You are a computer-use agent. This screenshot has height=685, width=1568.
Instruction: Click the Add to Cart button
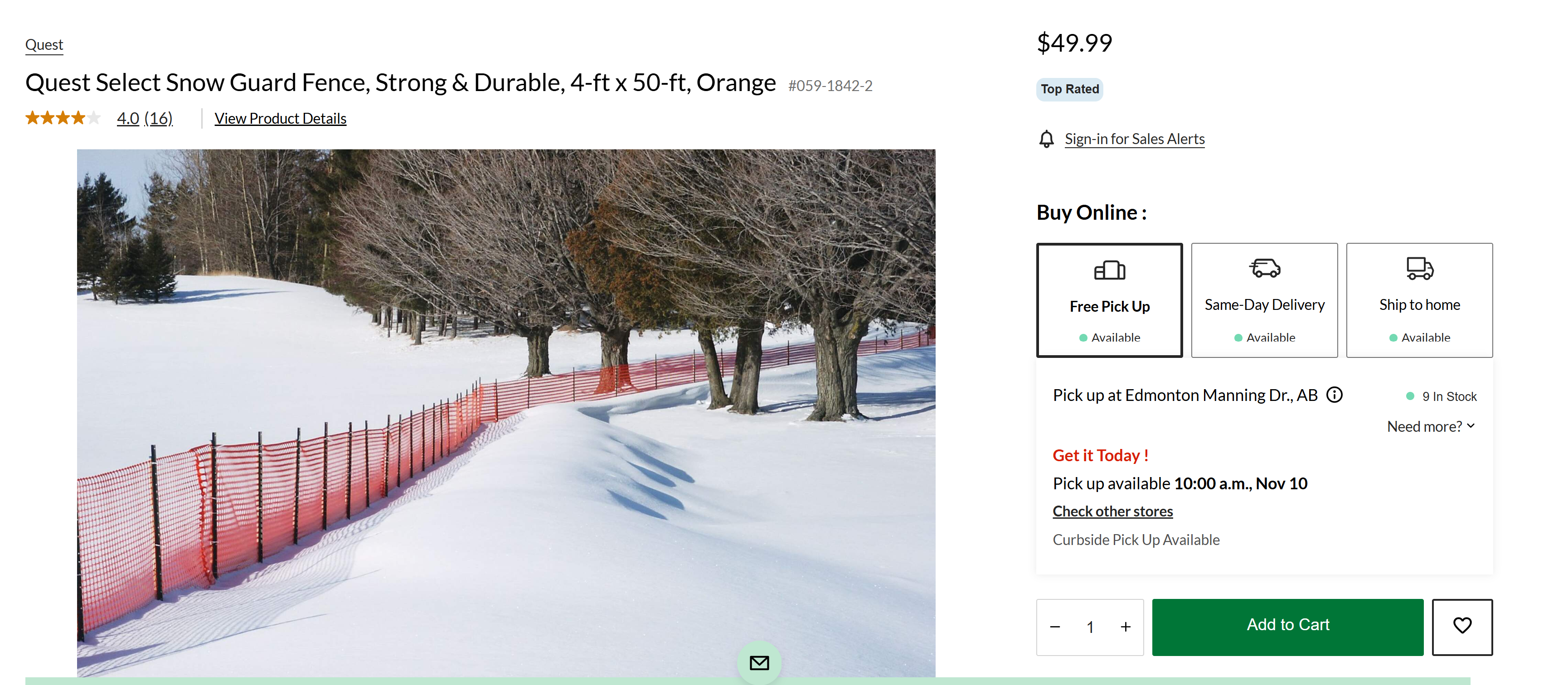[1287, 627]
